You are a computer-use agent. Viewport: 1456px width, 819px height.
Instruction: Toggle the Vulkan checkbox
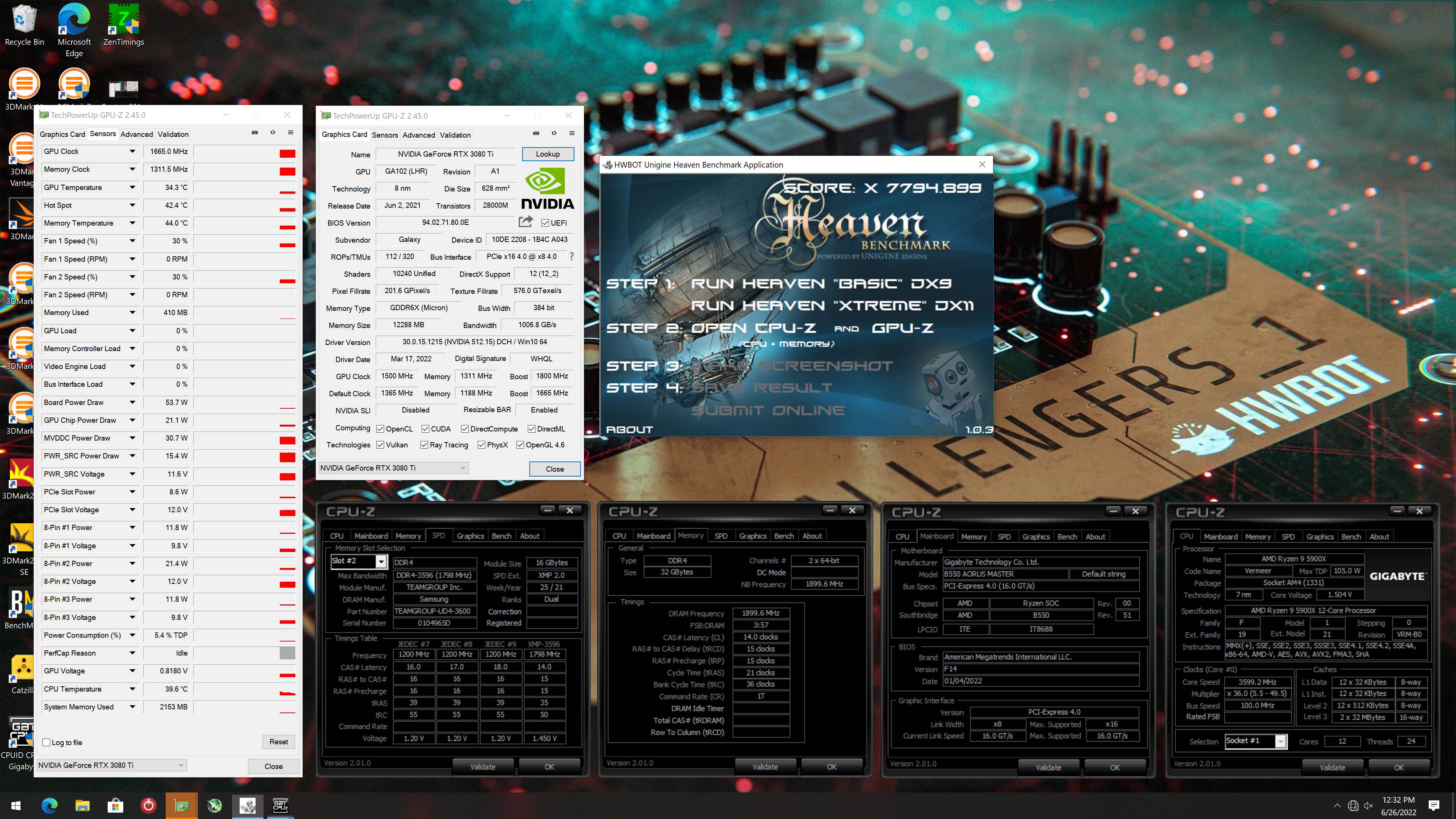pos(380,445)
